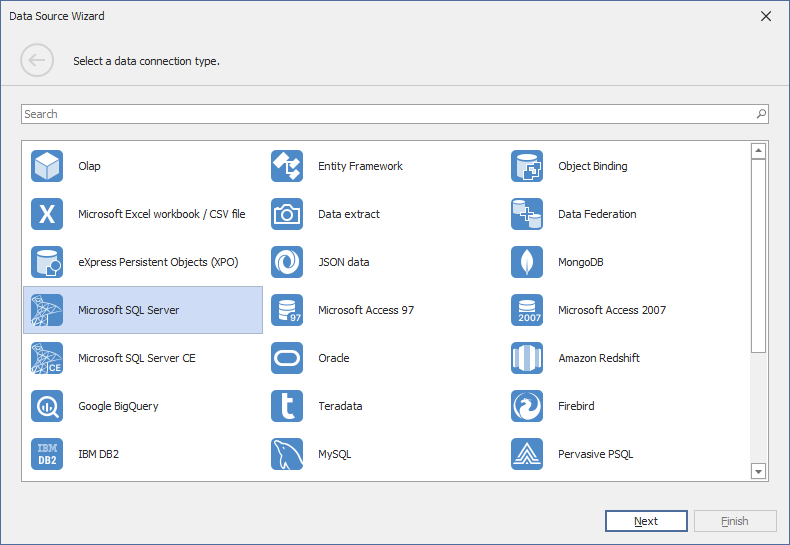Viewport: 790px width, 545px height.
Task: Click the Finish button
Action: point(735,521)
